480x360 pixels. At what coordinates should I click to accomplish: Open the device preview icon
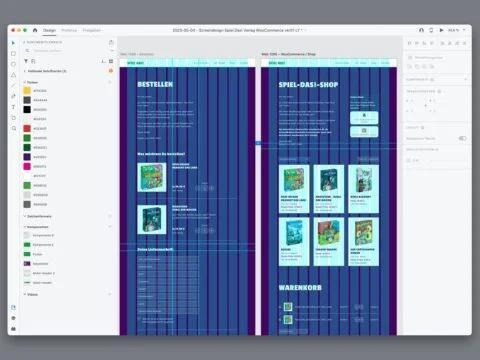[431, 30]
